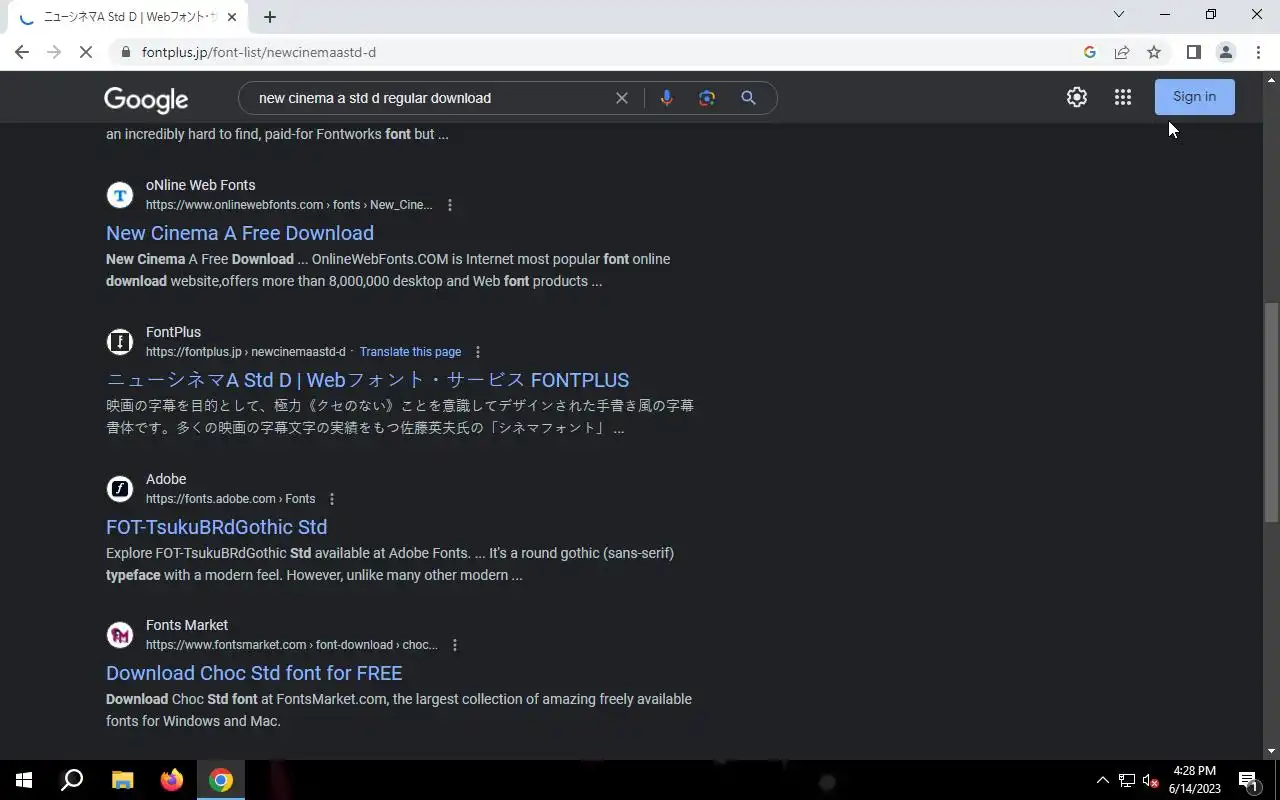
Task: Click the fontsmarket.com URL text
Action: pos(292,645)
